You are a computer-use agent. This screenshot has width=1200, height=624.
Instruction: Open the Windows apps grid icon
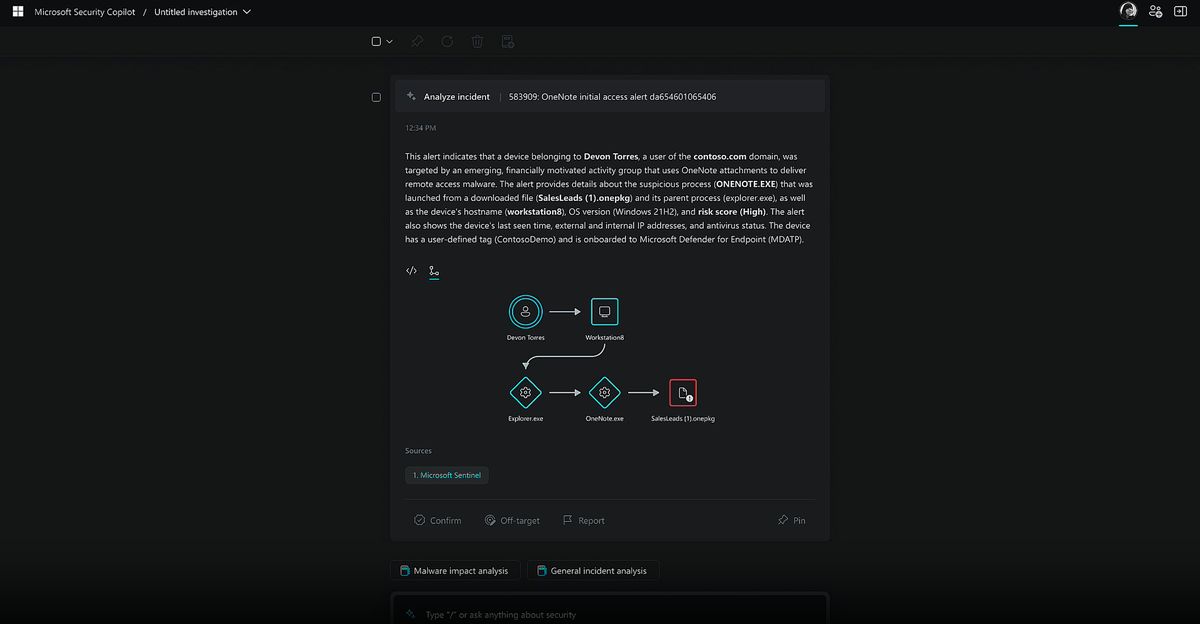coord(18,12)
